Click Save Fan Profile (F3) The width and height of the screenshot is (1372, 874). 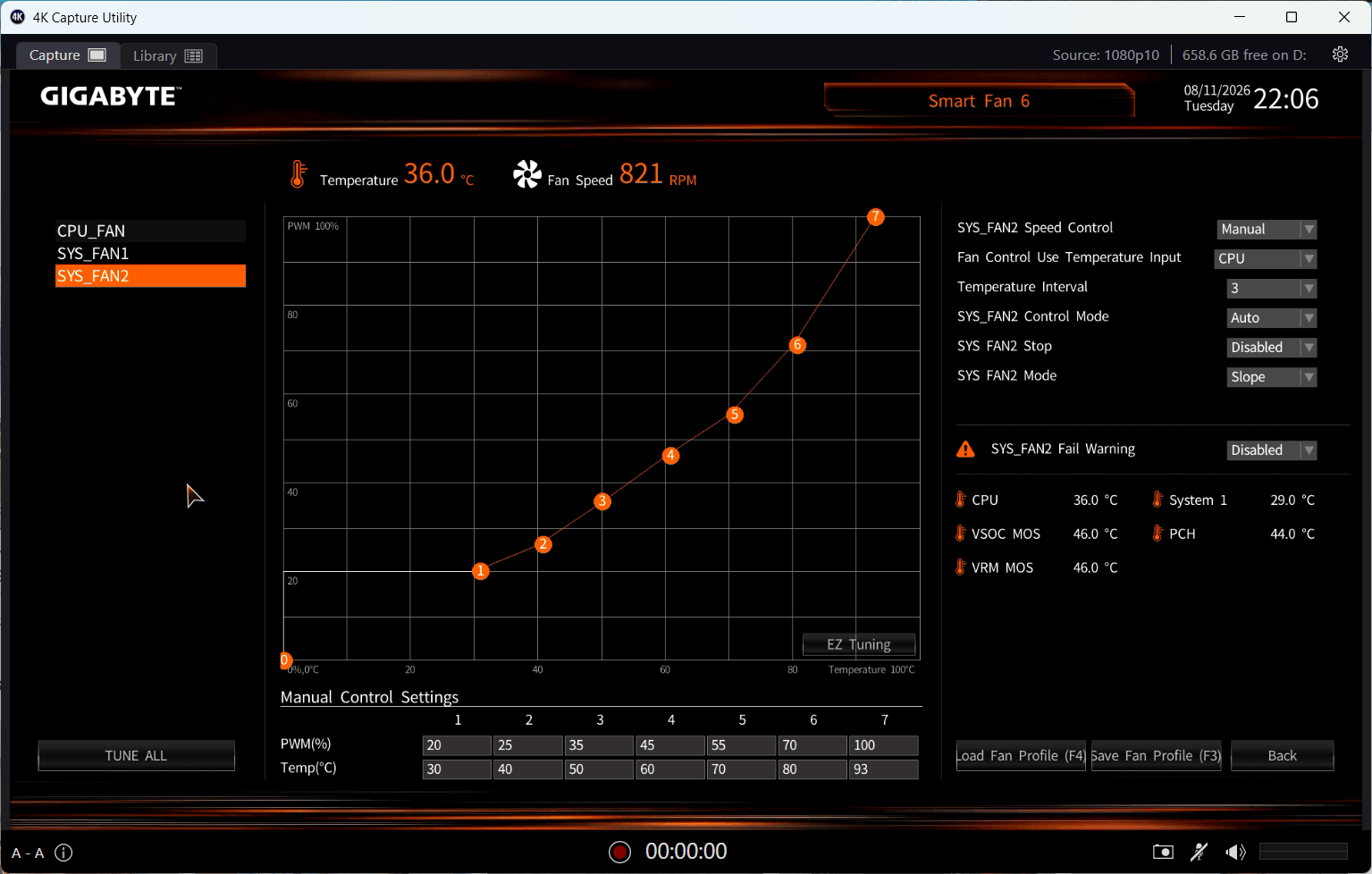point(1157,756)
